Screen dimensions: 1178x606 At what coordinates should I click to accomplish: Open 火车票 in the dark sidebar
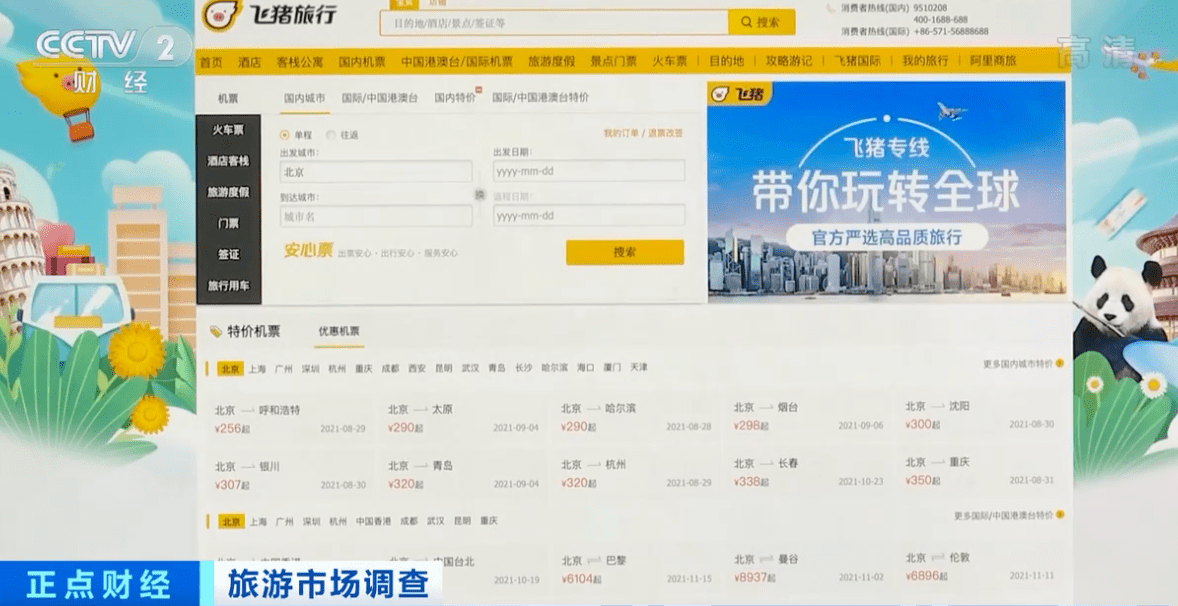click(228, 130)
